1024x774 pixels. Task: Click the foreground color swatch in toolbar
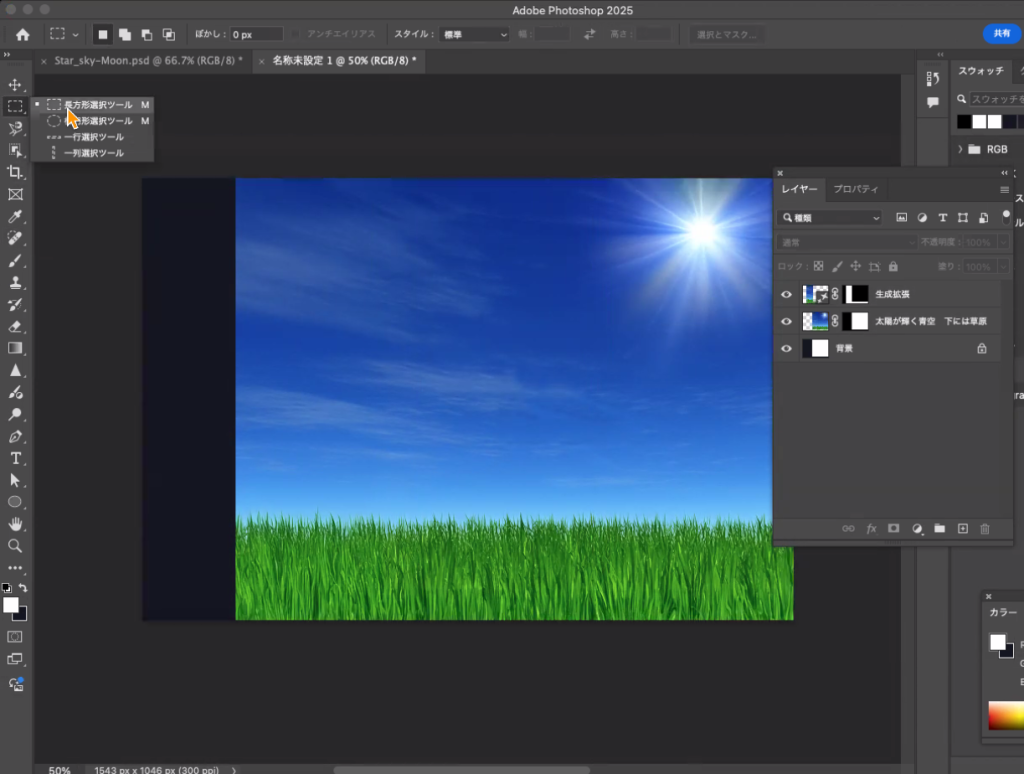click(x=11, y=605)
